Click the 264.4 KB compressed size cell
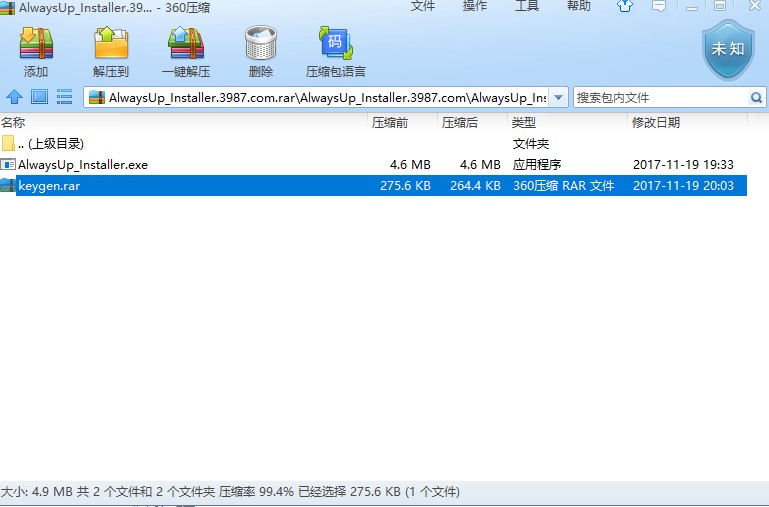This screenshot has height=507, width=769. coord(475,186)
